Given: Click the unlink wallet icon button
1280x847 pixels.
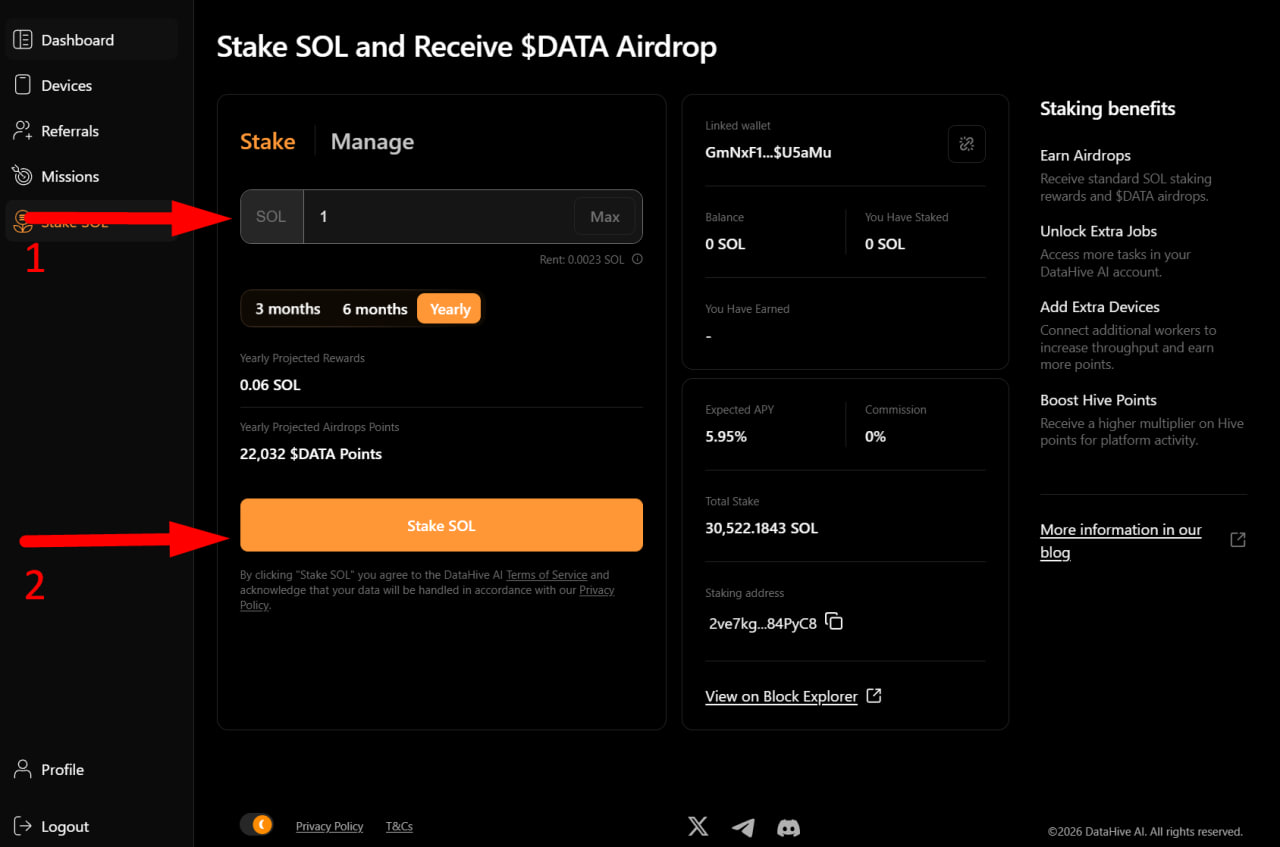Looking at the screenshot, I should click(x=966, y=144).
